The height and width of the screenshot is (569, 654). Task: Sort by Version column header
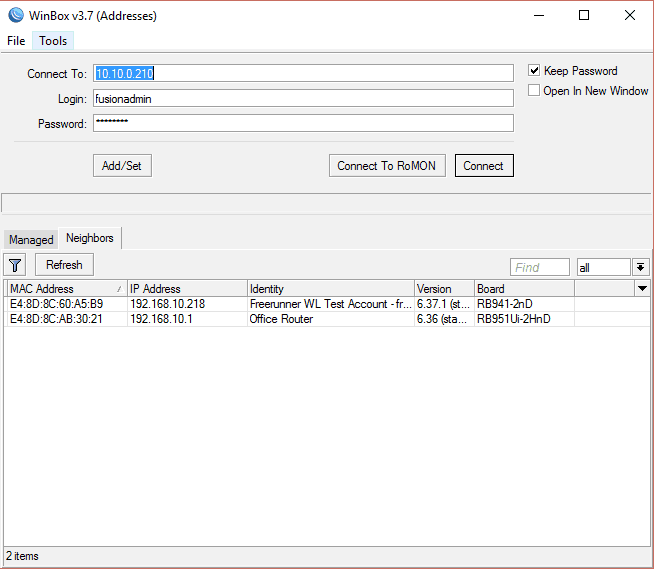pyautogui.click(x=444, y=289)
